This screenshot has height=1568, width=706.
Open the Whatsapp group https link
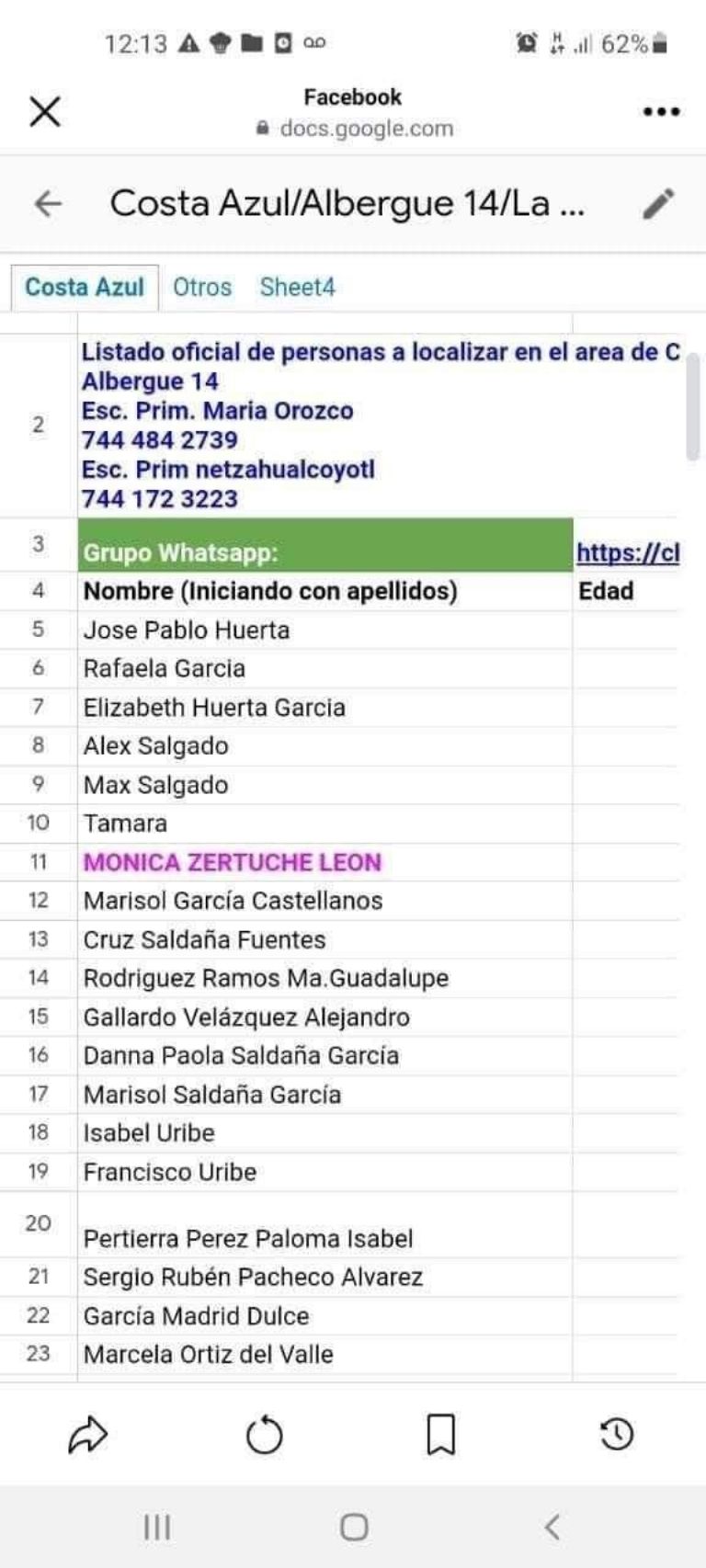[x=628, y=552]
